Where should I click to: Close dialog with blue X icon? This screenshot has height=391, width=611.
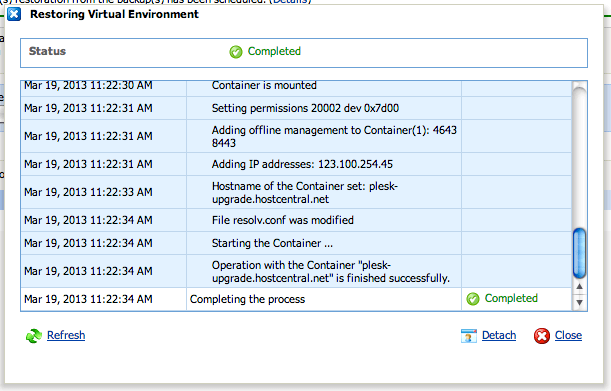(14, 14)
